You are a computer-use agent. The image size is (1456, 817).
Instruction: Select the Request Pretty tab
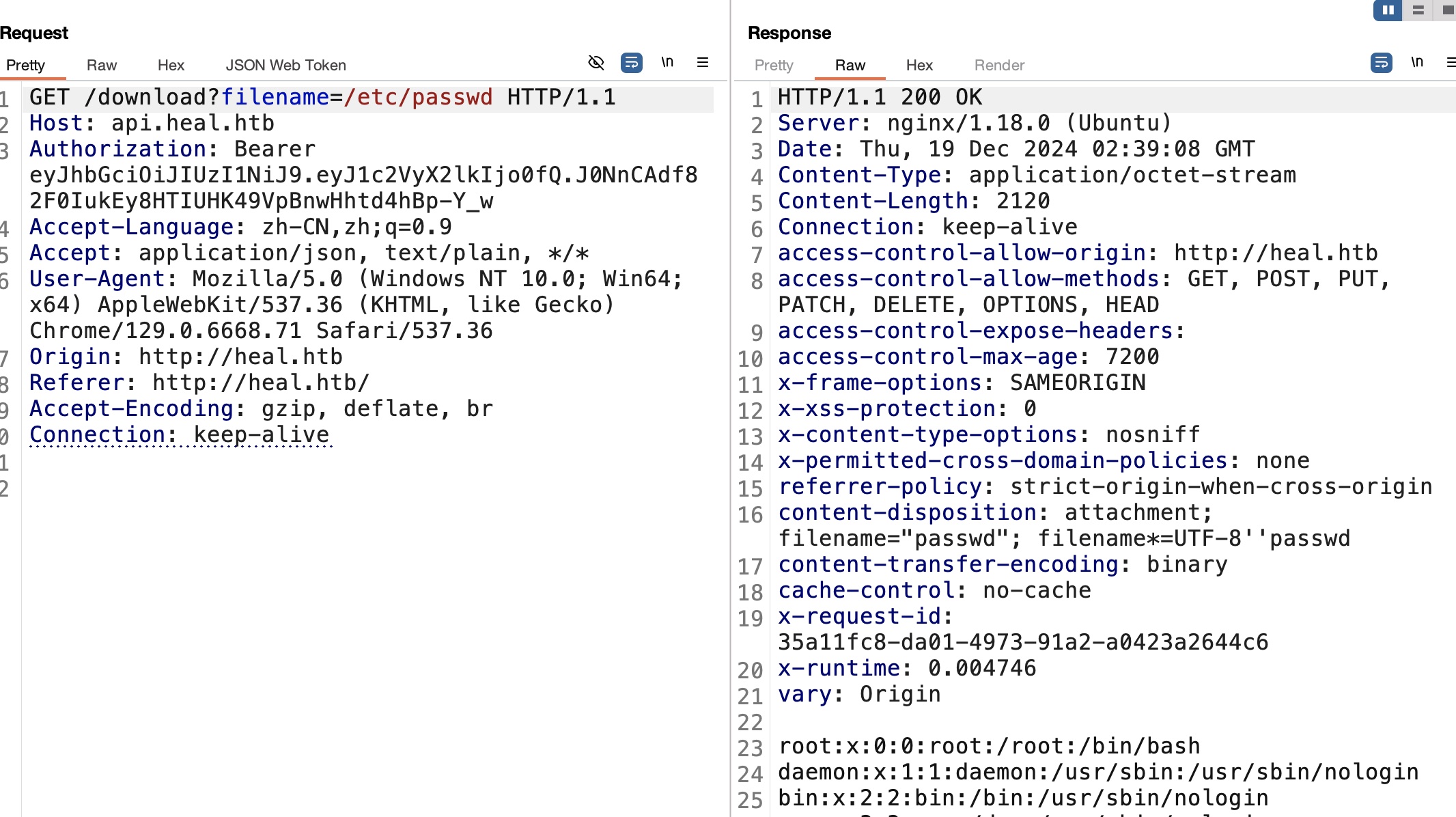point(25,65)
